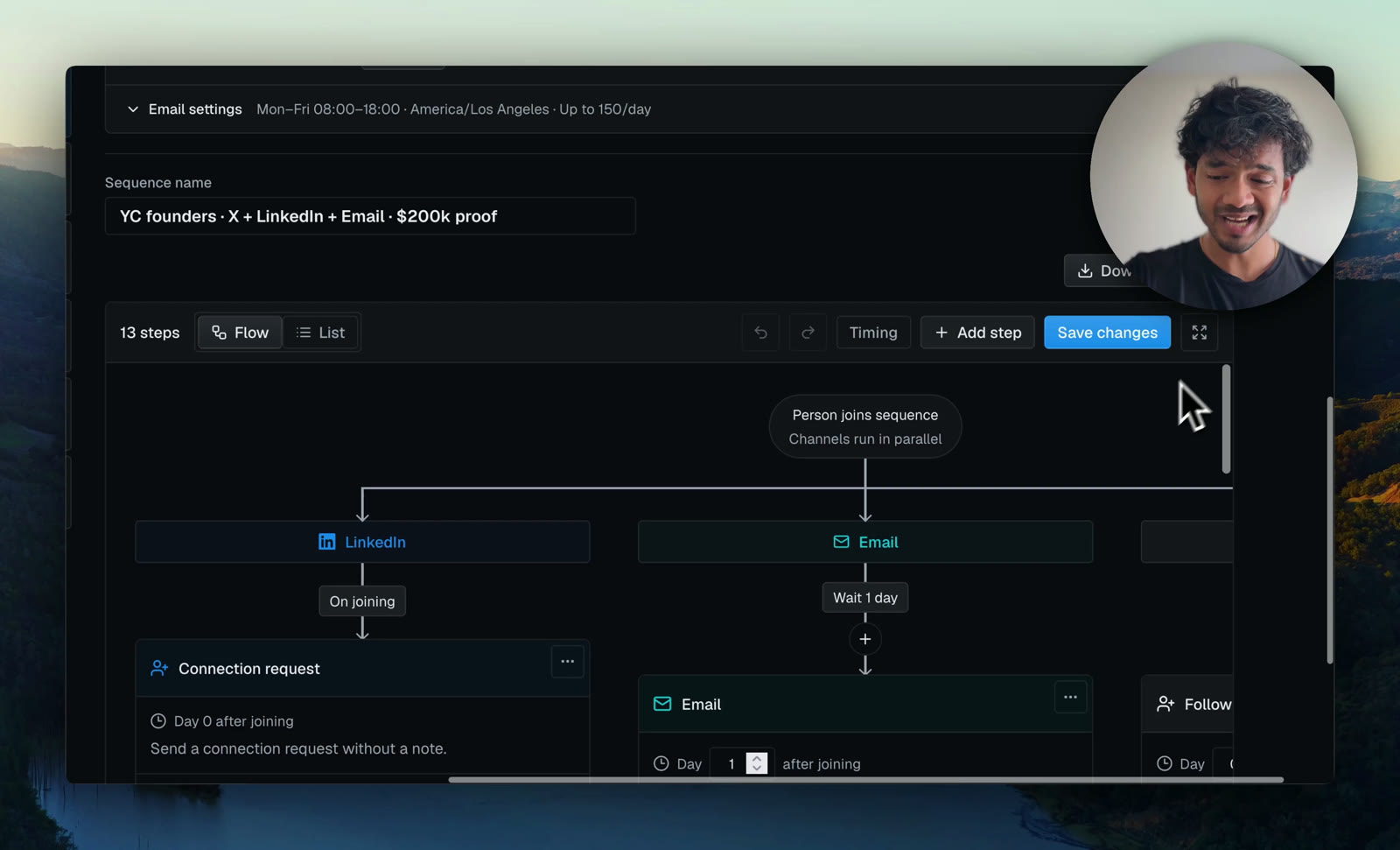Click the 'Day 0 after joining' text
This screenshot has width=1400, height=850.
pyautogui.click(x=234, y=721)
